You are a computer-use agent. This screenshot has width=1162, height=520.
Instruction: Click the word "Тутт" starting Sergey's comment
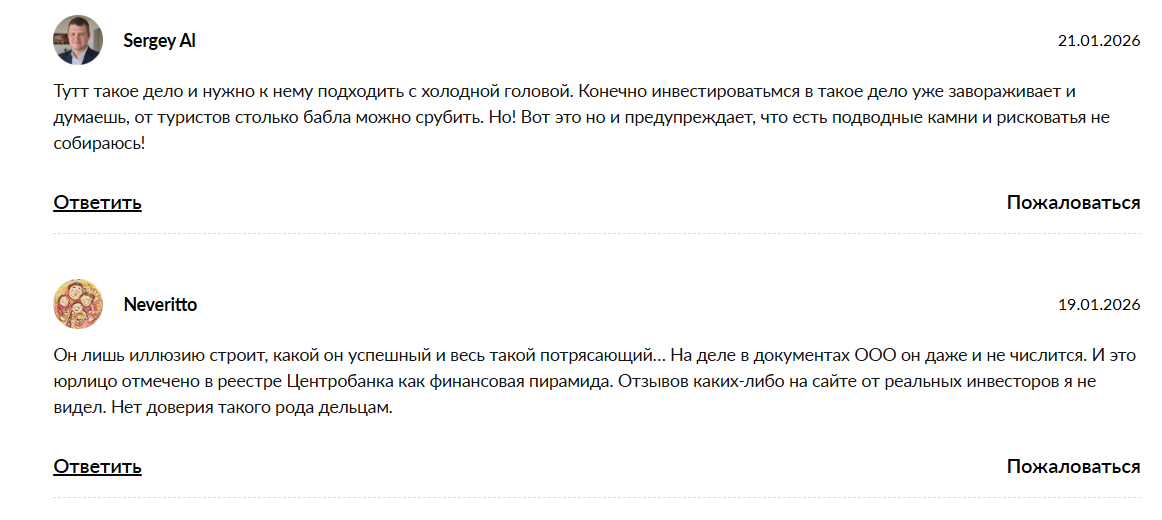pyautogui.click(x=72, y=92)
